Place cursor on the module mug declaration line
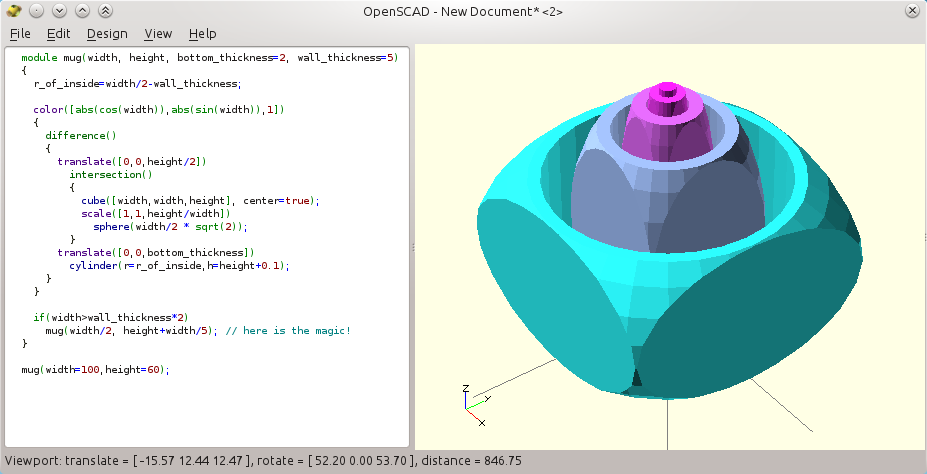The image size is (927, 474). click(210, 58)
